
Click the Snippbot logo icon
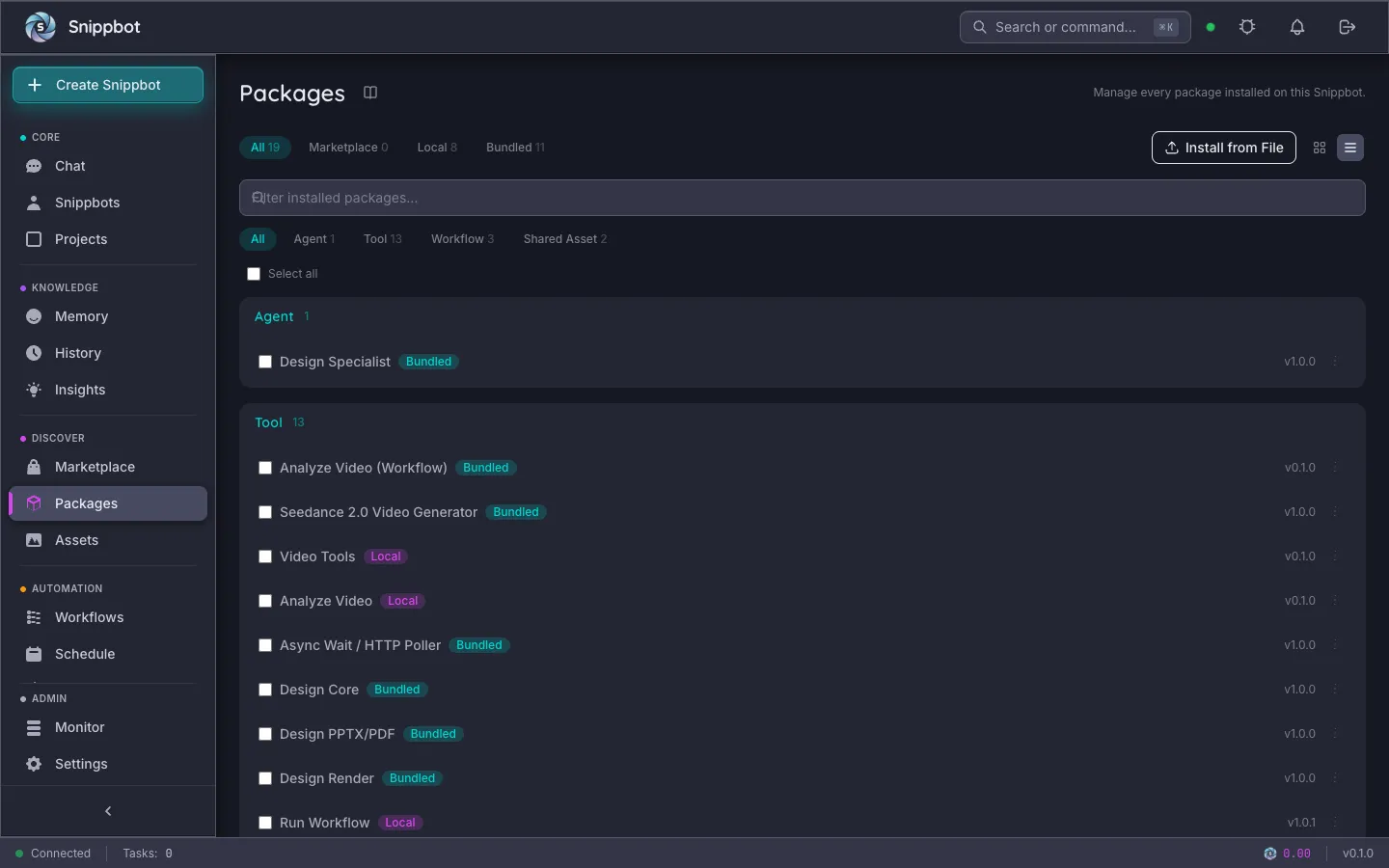pos(41,27)
